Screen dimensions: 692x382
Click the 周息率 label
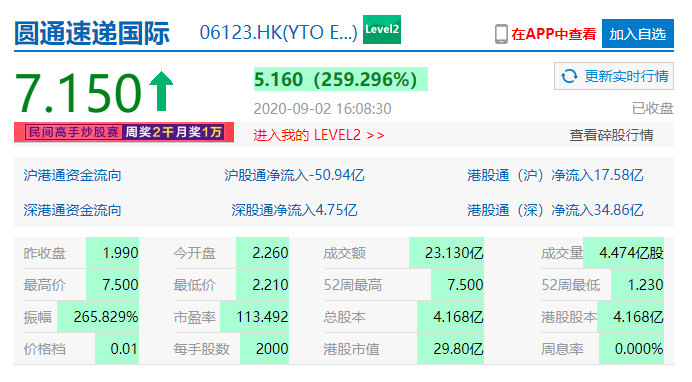pos(562,349)
